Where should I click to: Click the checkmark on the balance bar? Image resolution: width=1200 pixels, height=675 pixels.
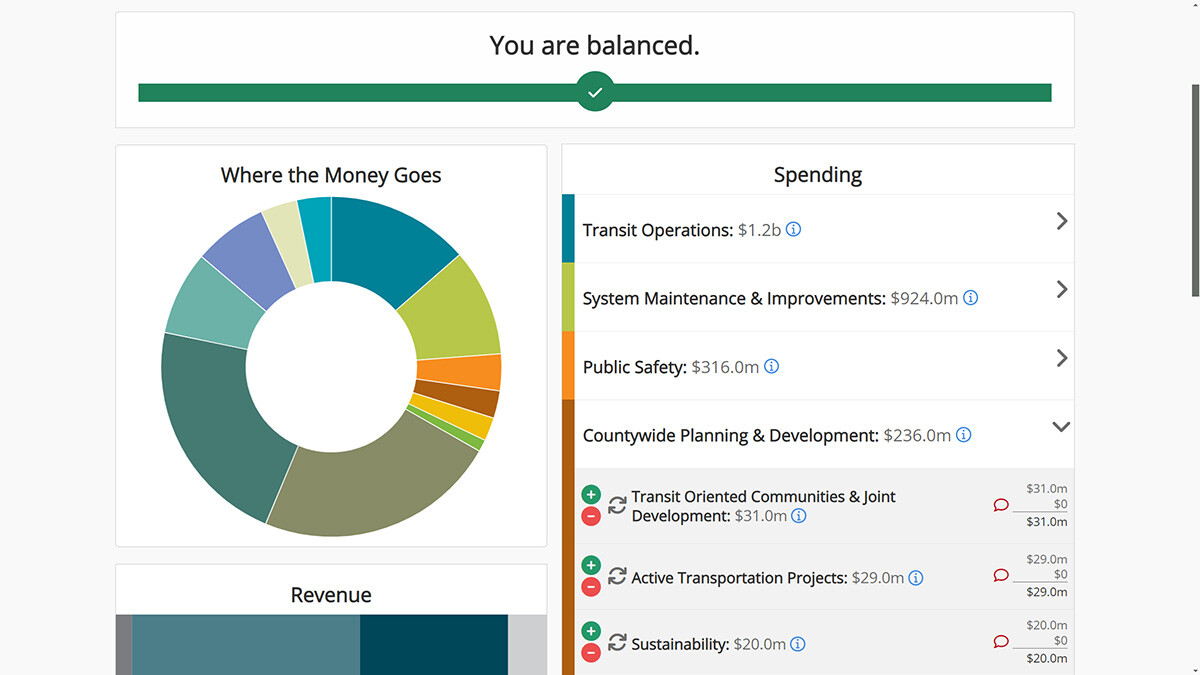click(595, 91)
